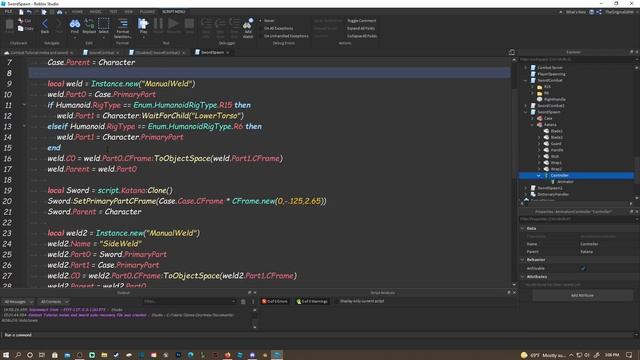The image size is (640, 360).
Task: Click the Format Selection icon
Action: (123, 24)
